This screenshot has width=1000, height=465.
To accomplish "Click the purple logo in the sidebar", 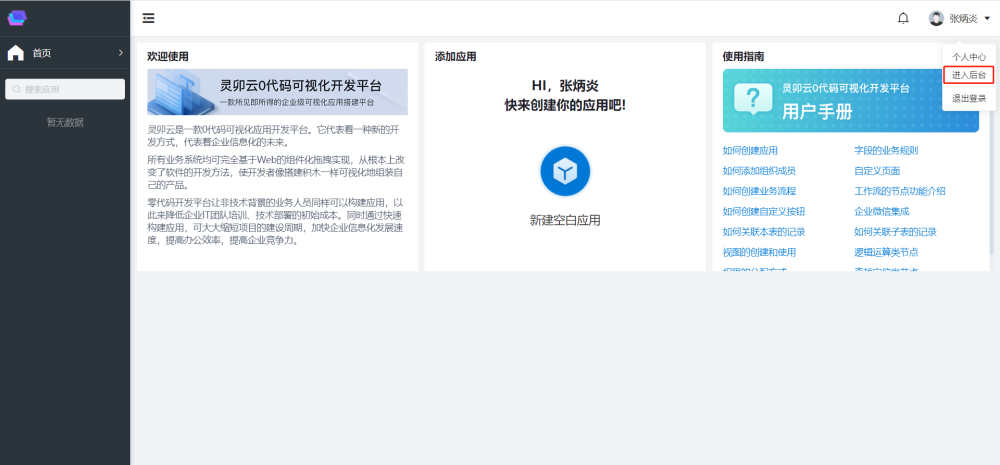I will tap(17, 17).
